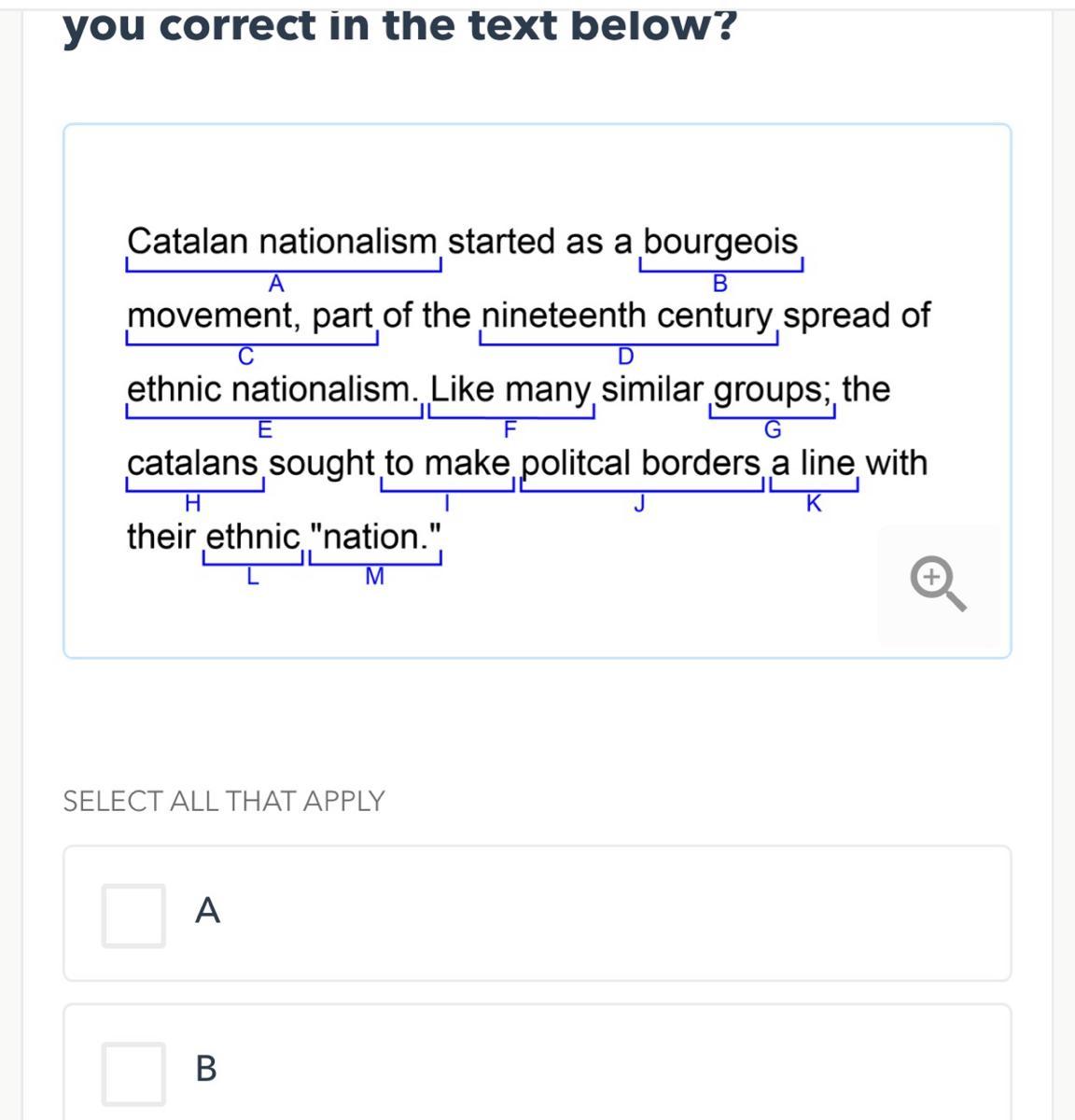Click the word 'bourgeois' marked B
Image resolution: width=1075 pixels, height=1120 pixels.
pyautogui.click(x=720, y=242)
